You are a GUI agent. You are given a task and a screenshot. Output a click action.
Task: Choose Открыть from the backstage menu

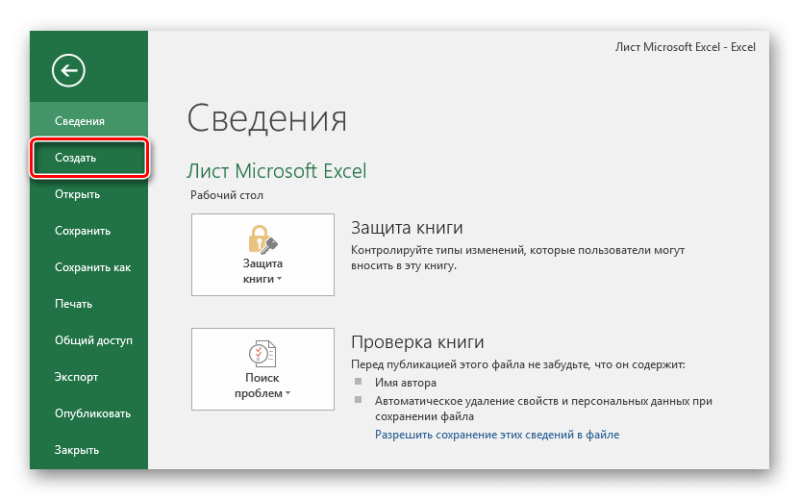coord(89,194)
